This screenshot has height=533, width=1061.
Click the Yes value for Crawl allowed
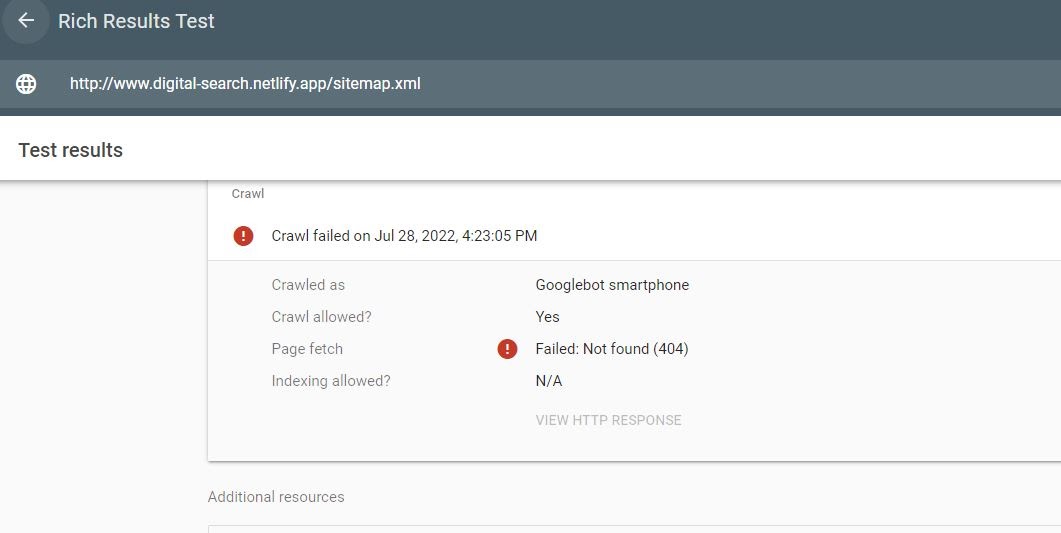pyautogui.click(x=547, y=317)
